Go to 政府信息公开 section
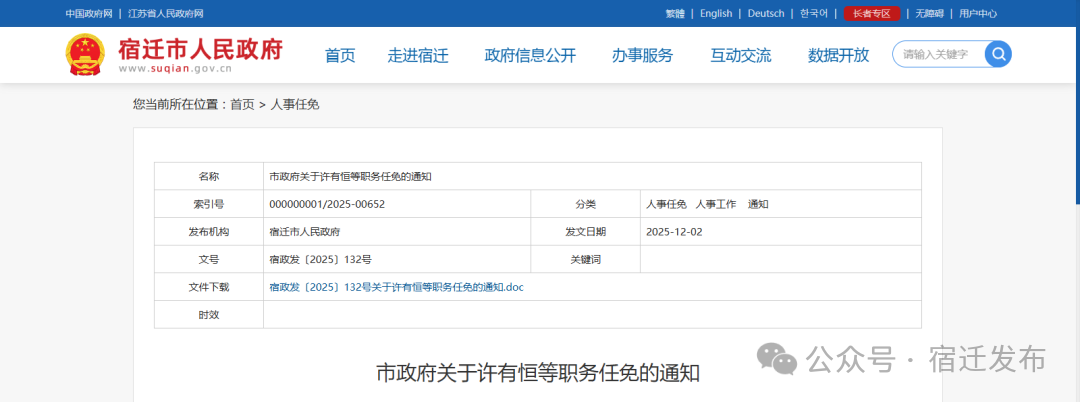 tap(530, 56)
